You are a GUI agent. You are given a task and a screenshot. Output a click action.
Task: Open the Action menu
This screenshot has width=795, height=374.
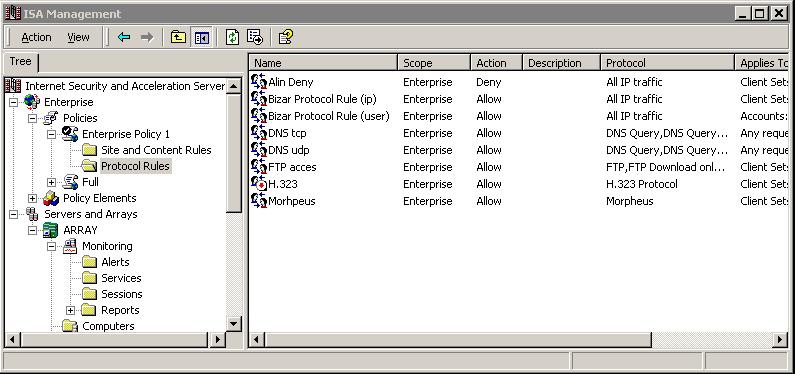[36, 37]
